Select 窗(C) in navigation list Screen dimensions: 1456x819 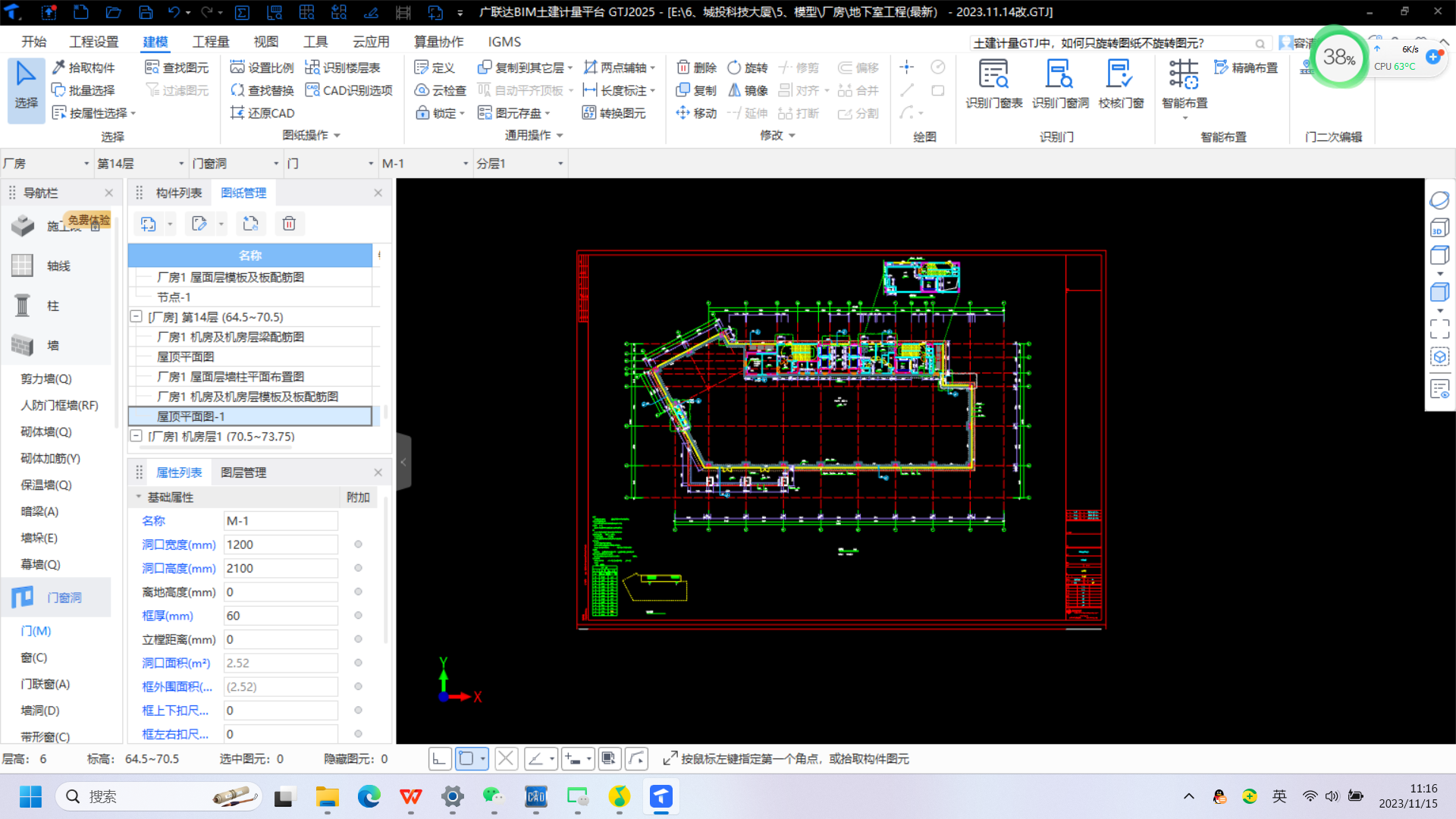33,657
